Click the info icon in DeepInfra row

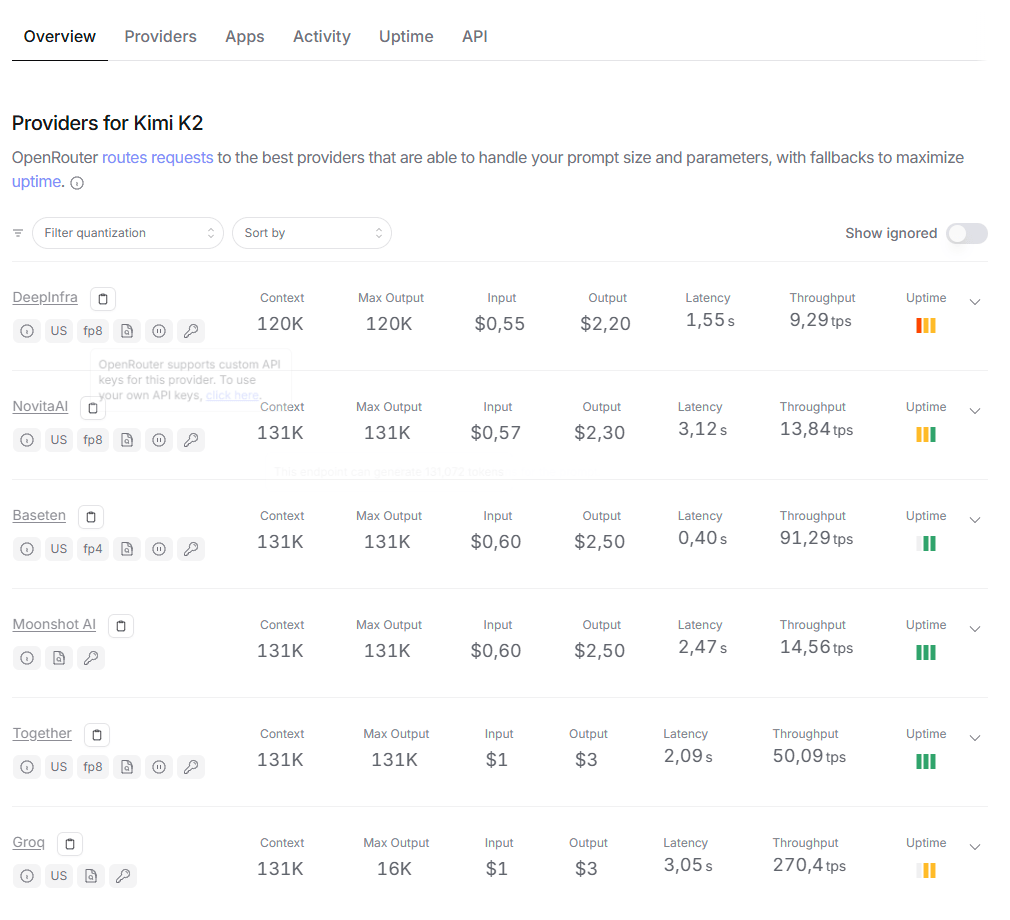27,331
